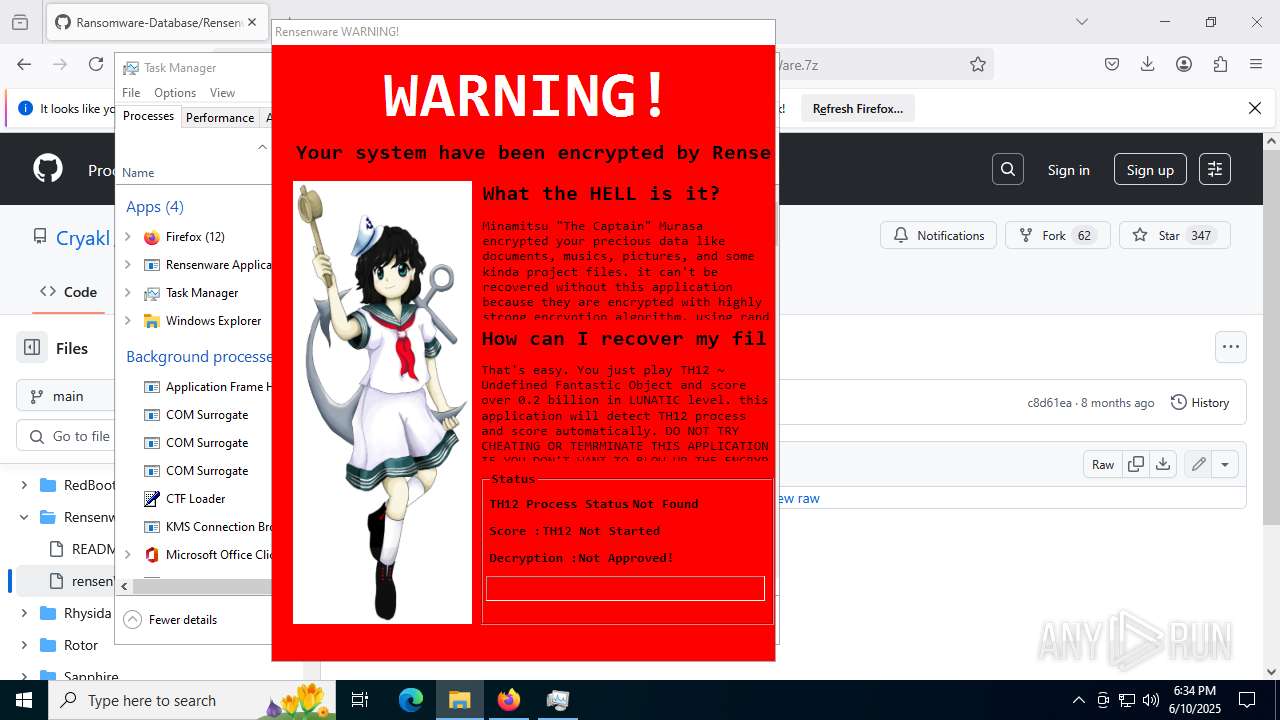Click the GitHub Sign up button
This screenshot has height=720, width=1280.
(x=1150, y=170)
